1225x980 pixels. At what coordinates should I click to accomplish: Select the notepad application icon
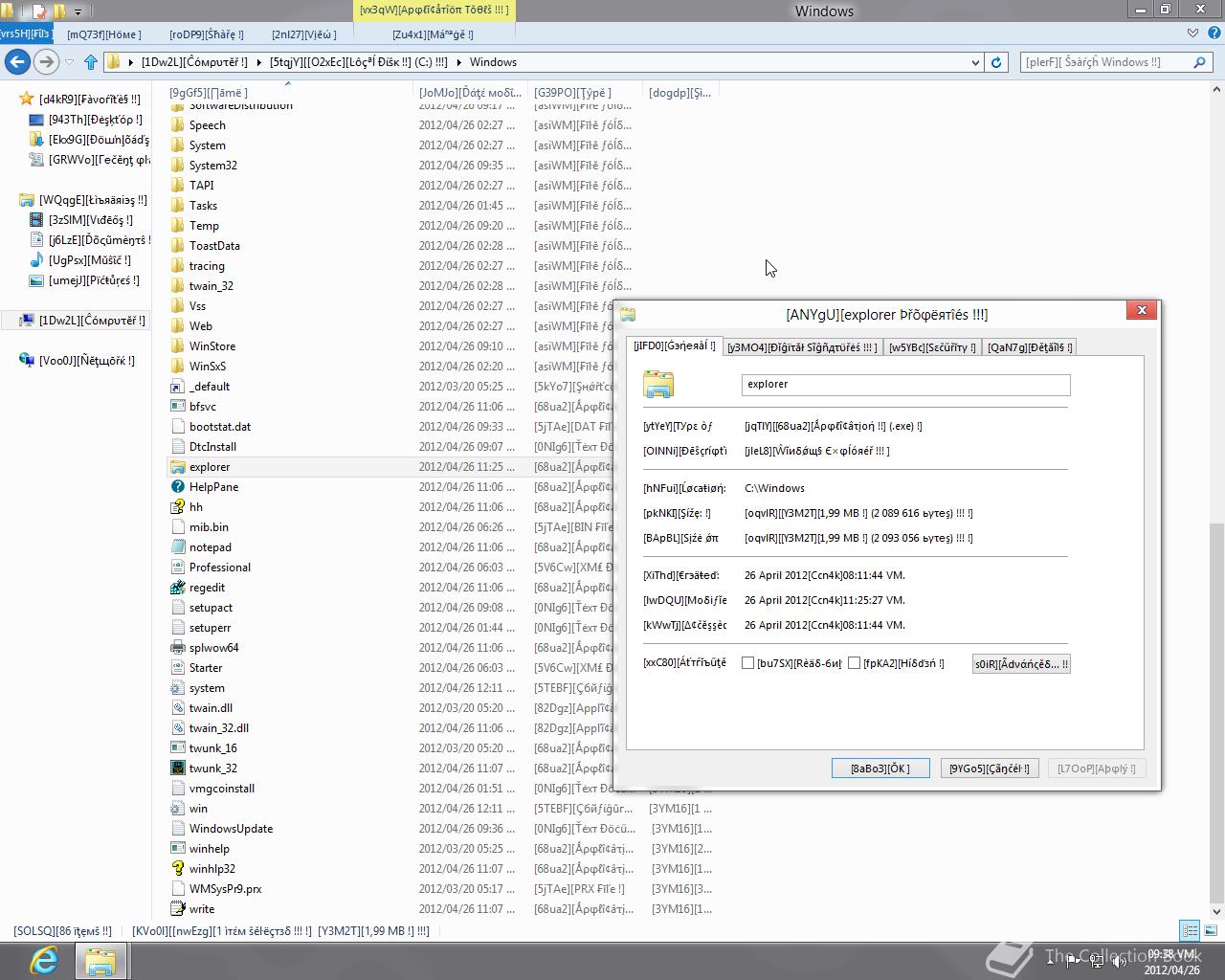click(x=177, y=547)
